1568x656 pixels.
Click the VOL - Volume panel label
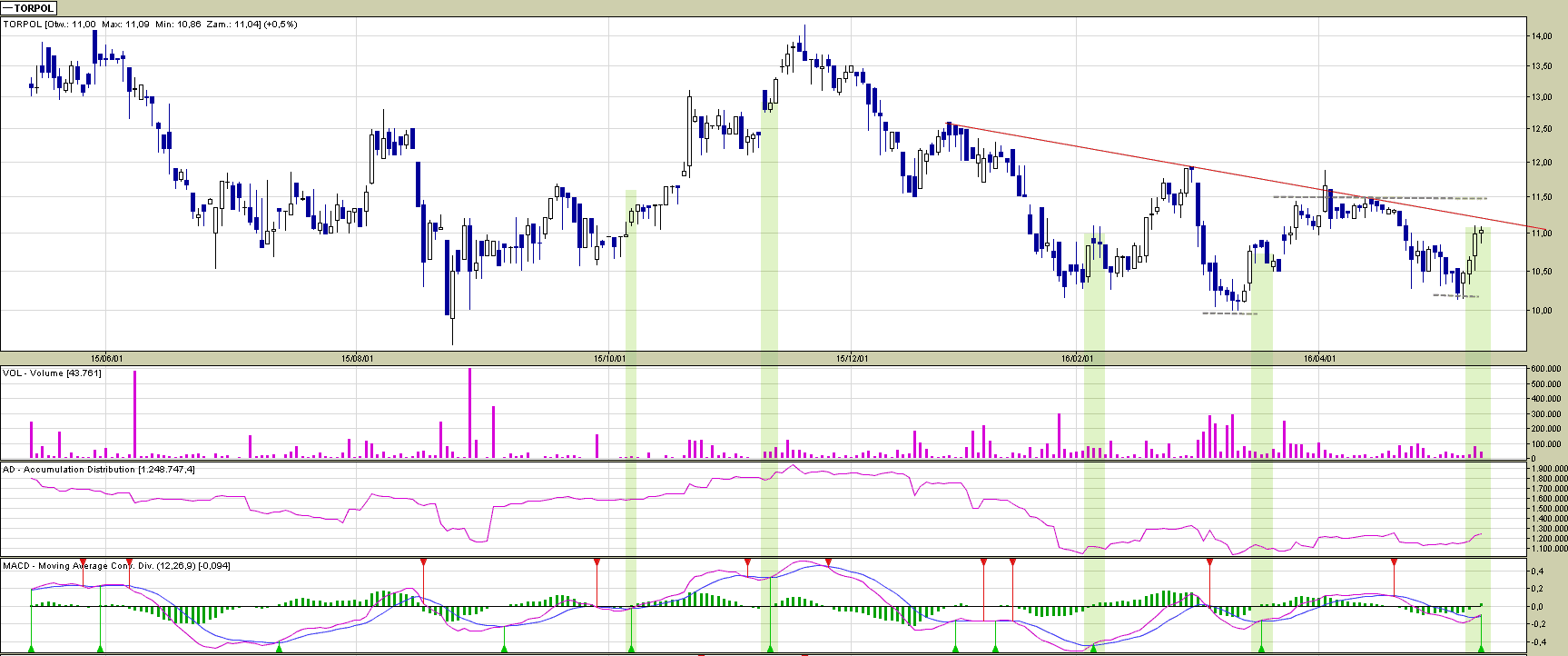(52, 373)
